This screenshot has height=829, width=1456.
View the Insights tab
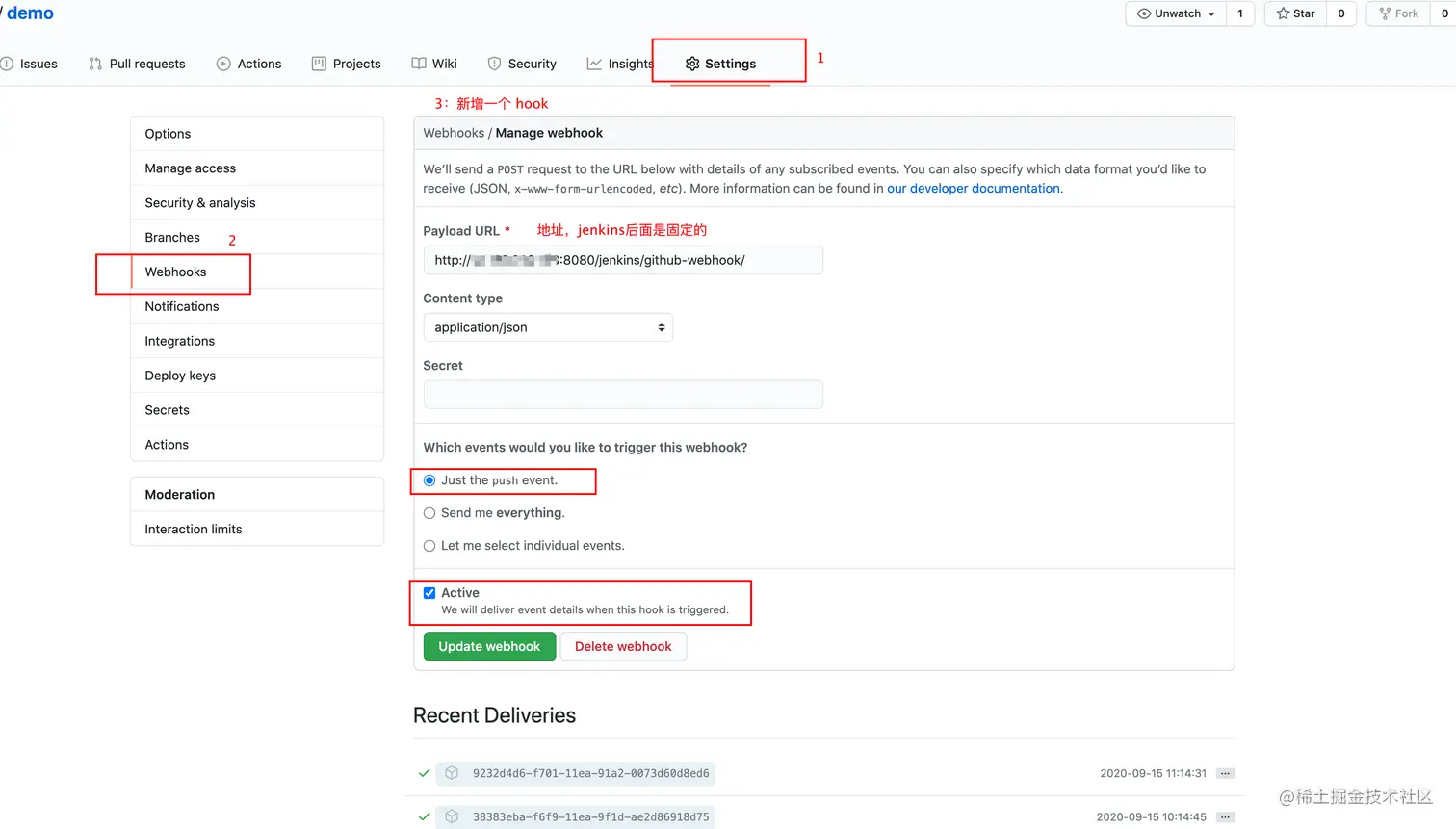(x=620, y=64)
